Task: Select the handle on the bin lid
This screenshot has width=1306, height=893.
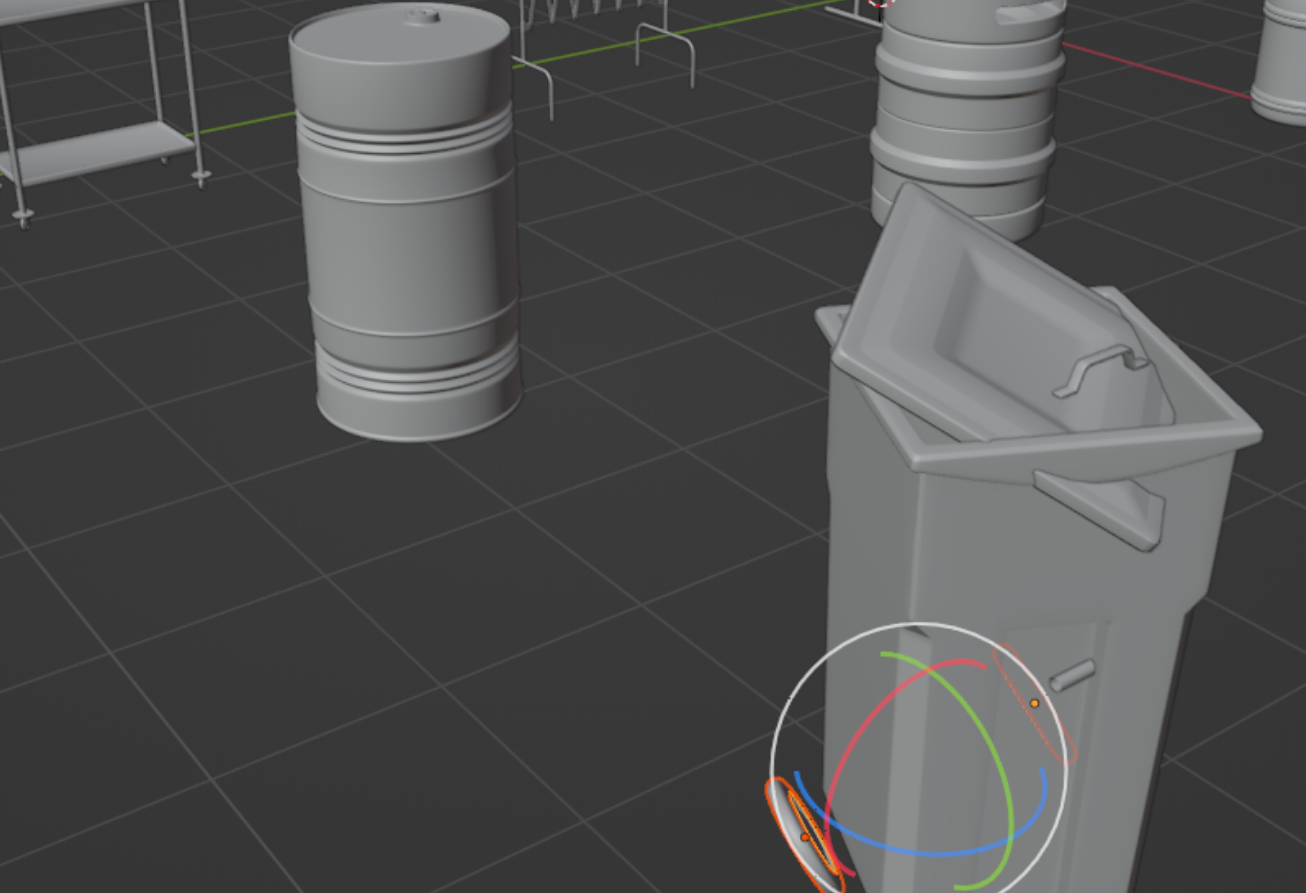Action: (1100, 368)
